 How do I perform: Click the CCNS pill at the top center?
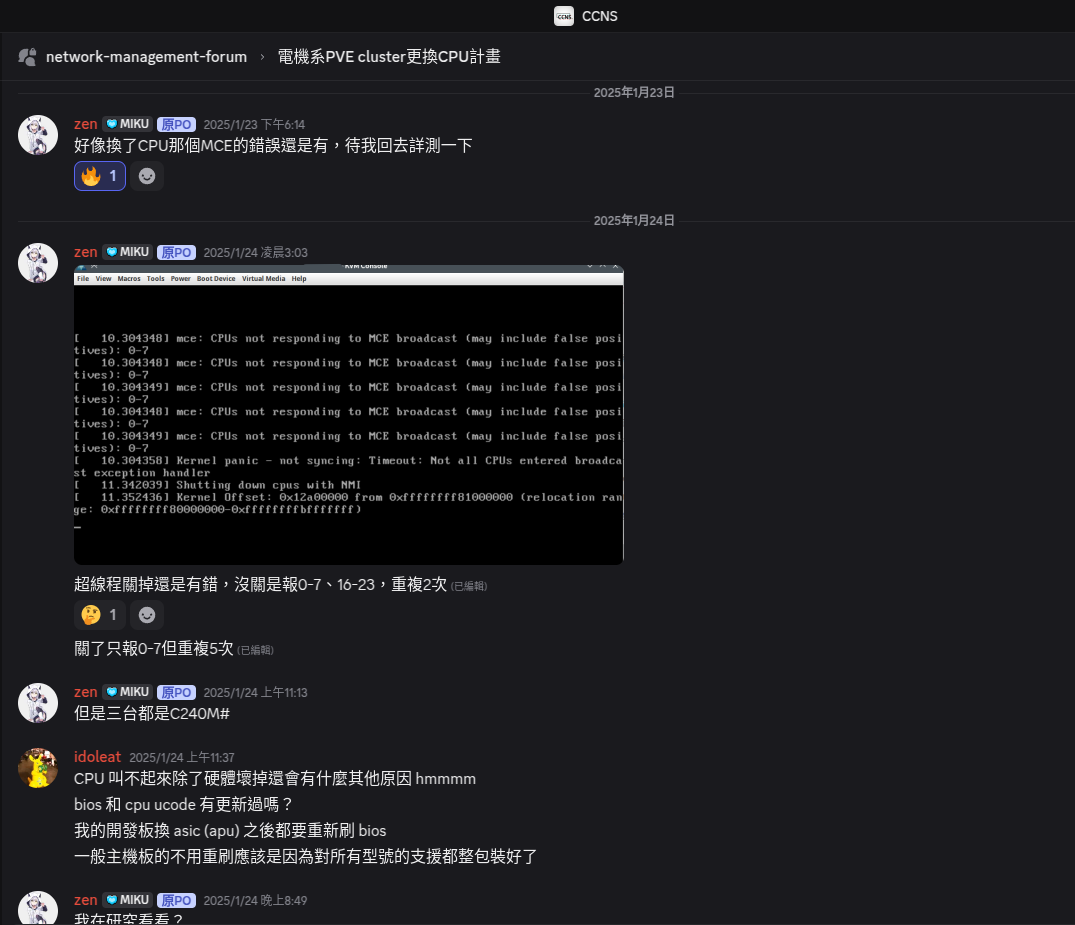coord(586,16)
